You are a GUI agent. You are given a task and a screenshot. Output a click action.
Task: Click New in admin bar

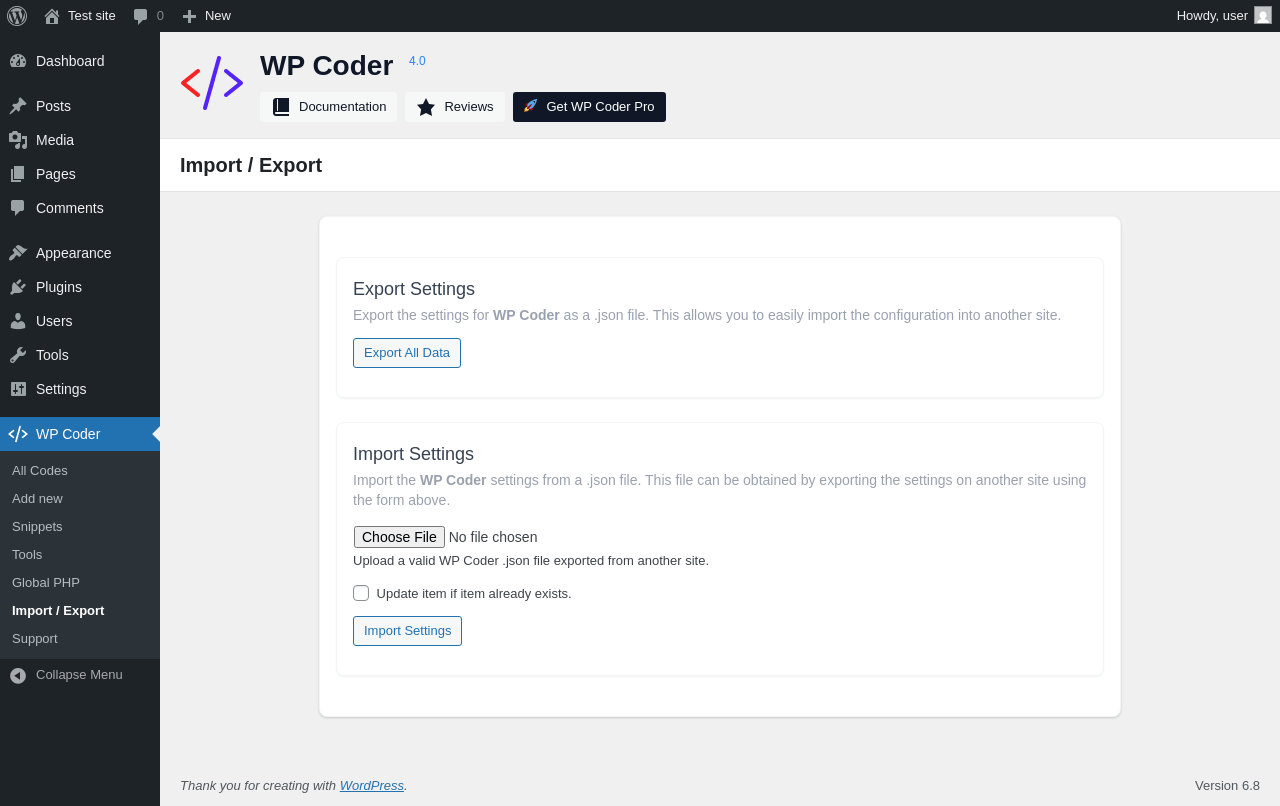(x=218, y=15)
